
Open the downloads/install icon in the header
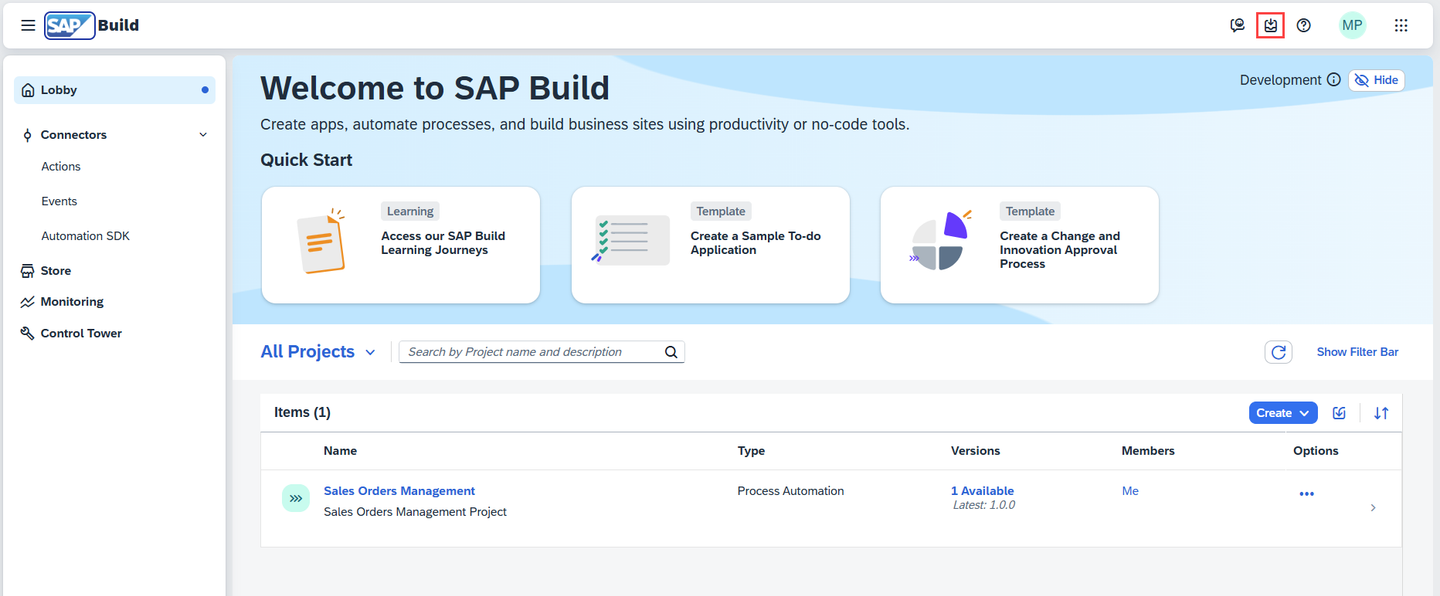click(1270, 25)
